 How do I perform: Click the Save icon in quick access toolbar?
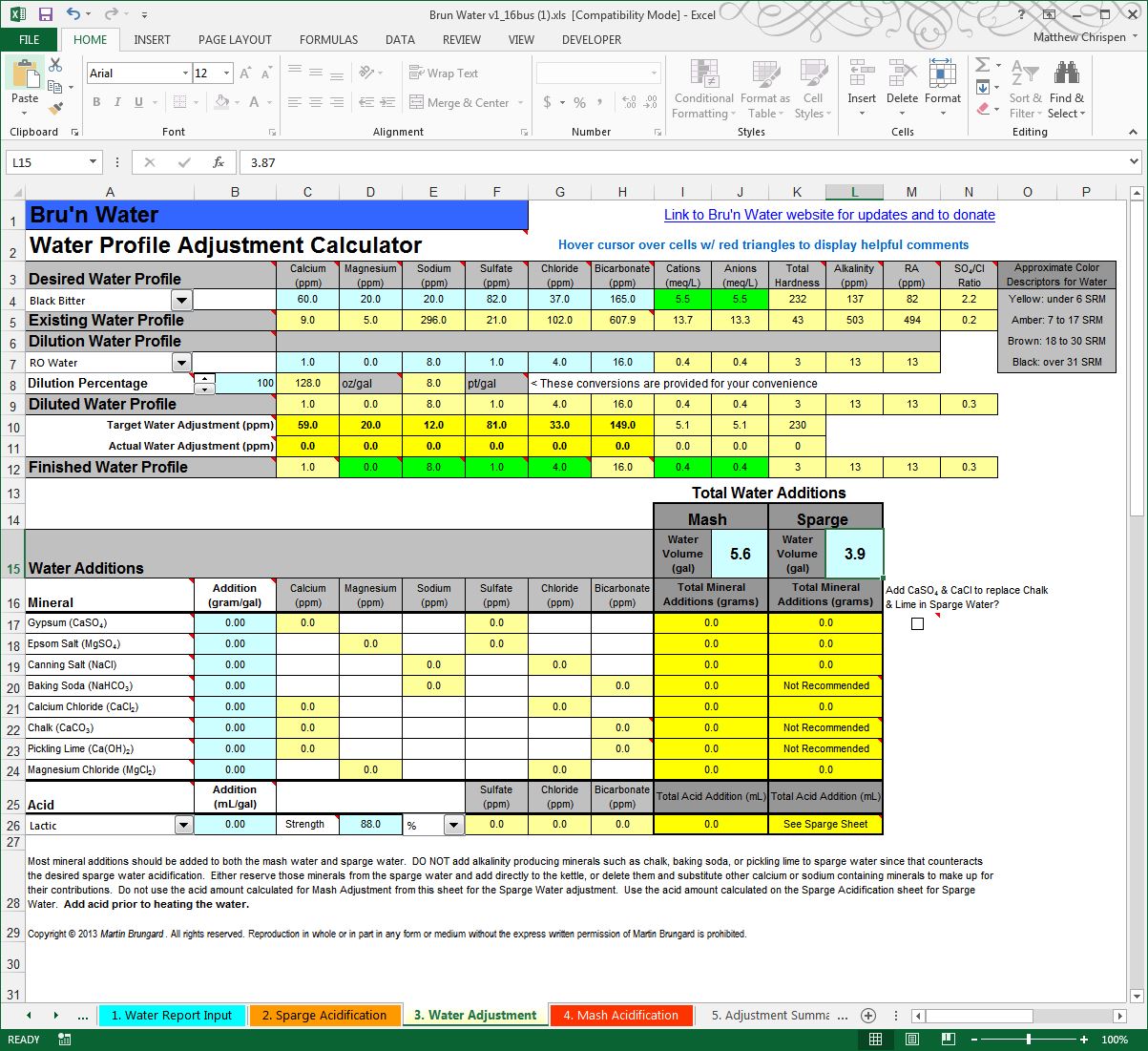coord(45,14)
